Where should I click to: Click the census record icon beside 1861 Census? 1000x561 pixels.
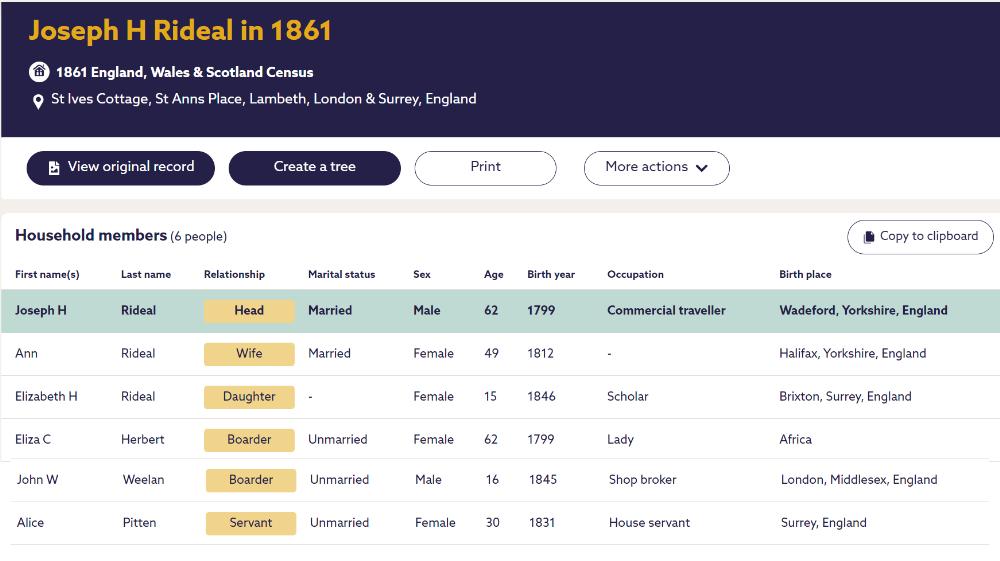point(39,72)
